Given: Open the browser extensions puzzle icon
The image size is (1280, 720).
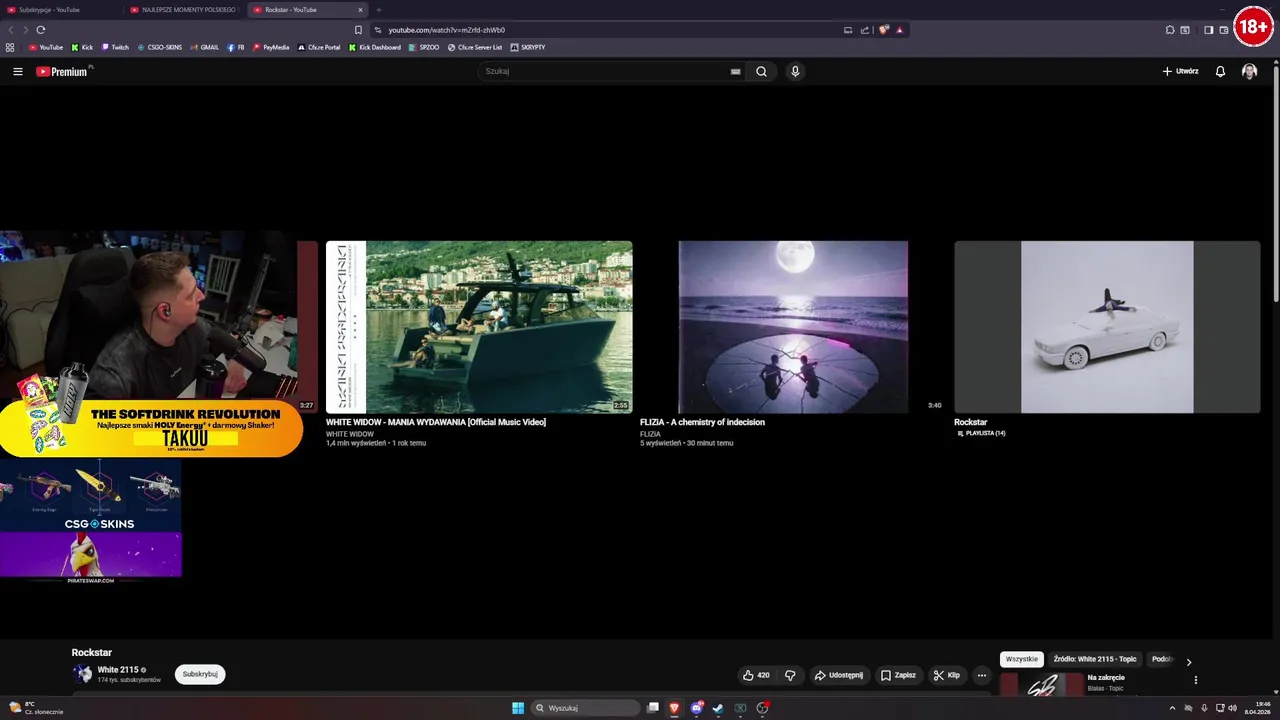Looking at the screenshot, I should point(1170,30).
